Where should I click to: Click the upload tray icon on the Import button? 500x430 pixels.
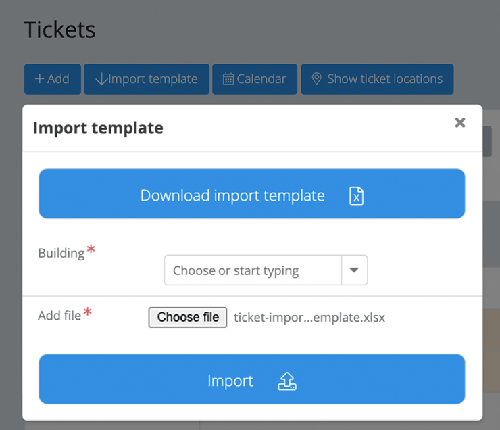[287, 381]
